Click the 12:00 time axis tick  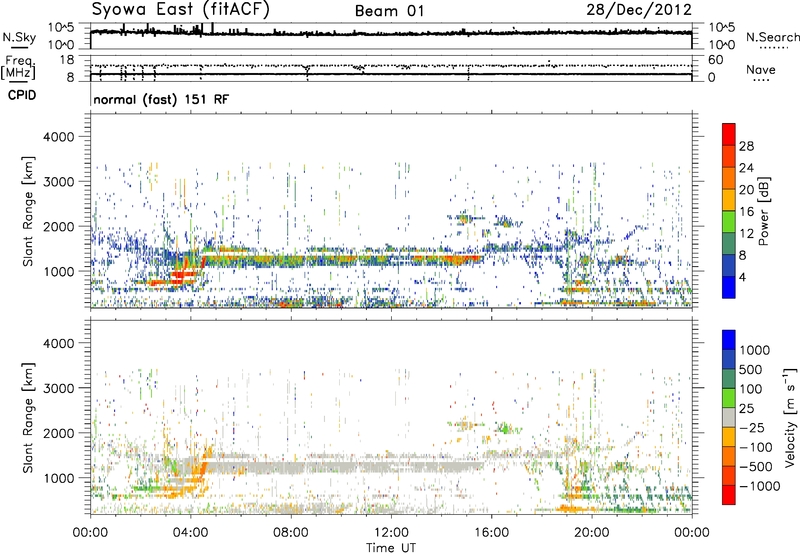tap(391, 533)
